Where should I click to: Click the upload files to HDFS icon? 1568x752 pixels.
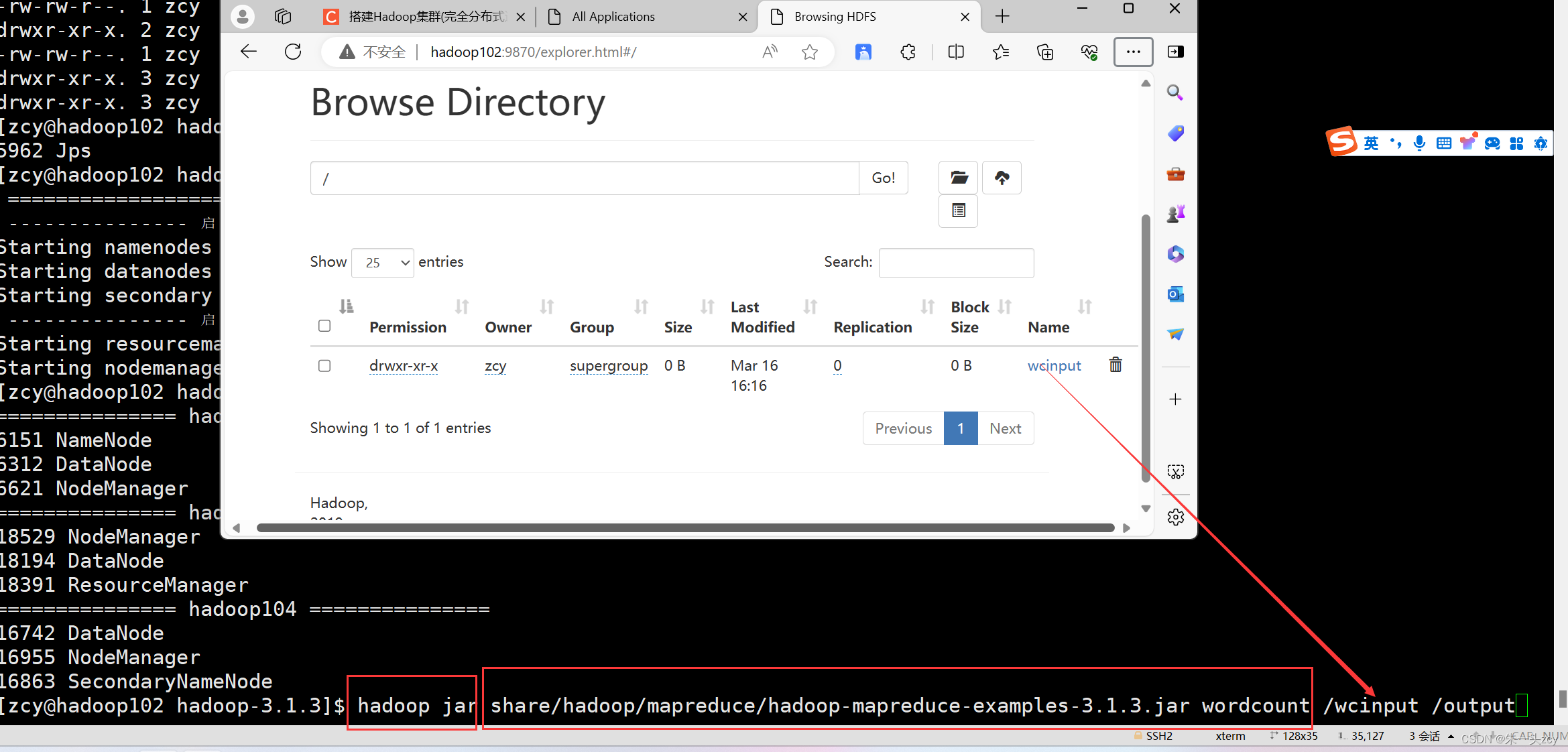coord(1003,177)
